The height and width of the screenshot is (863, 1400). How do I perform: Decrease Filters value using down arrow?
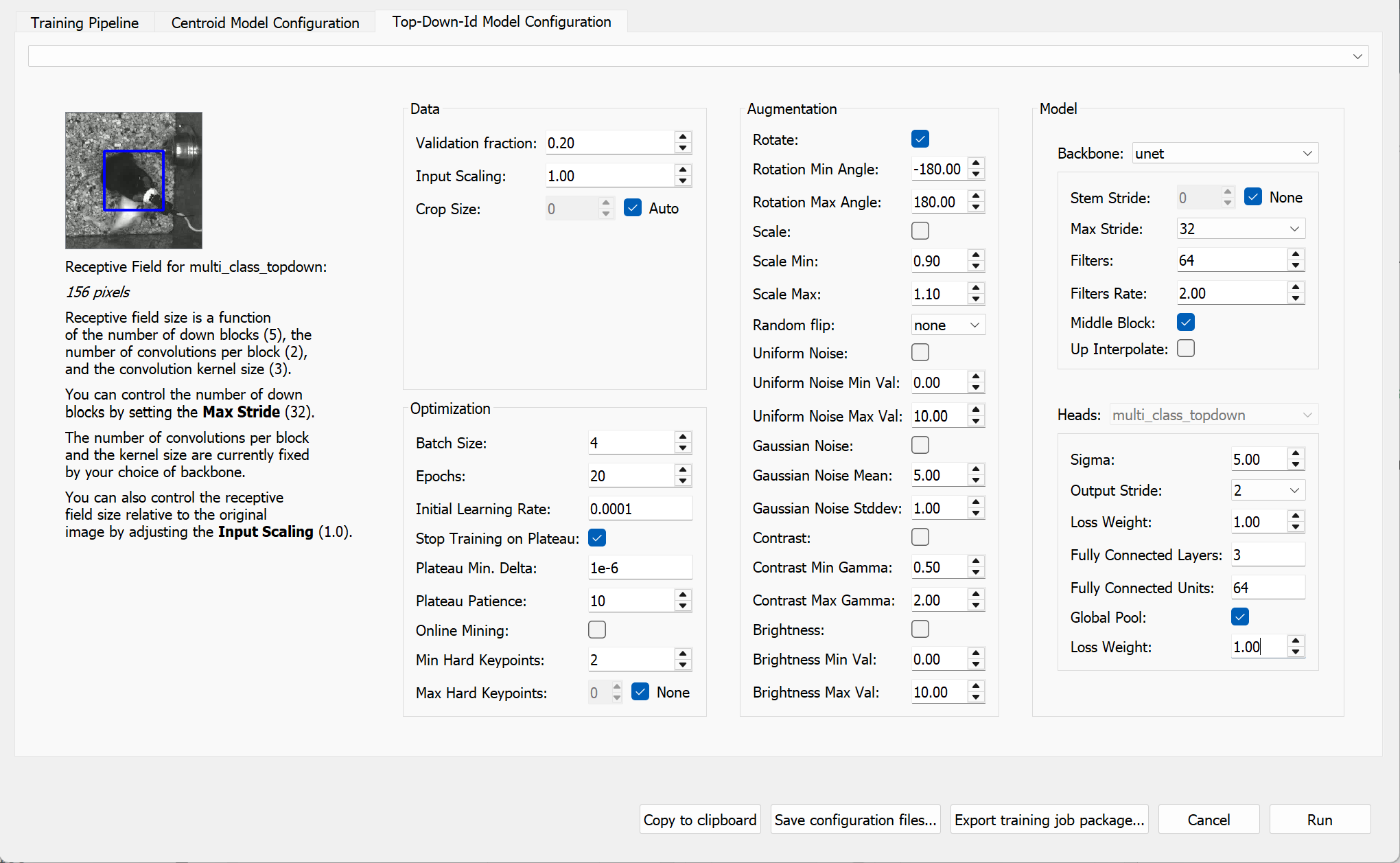pos(1295,266)
